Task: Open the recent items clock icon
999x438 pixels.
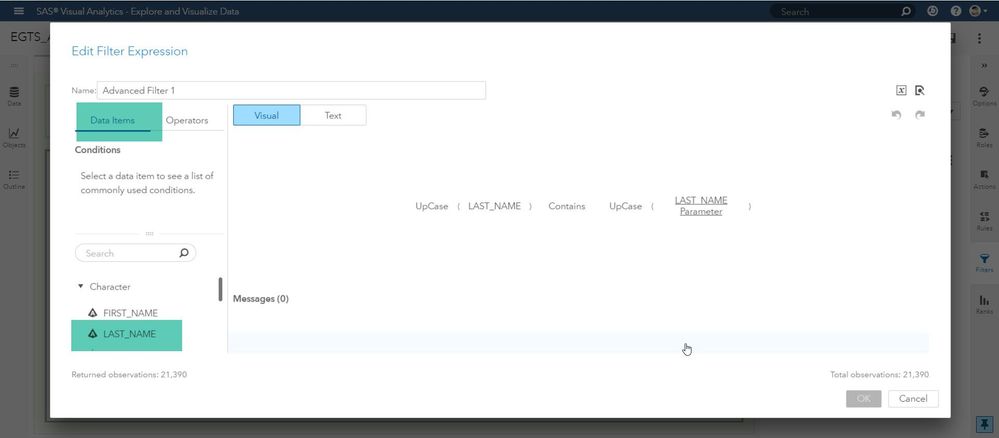Action: [x=933, y=11]
